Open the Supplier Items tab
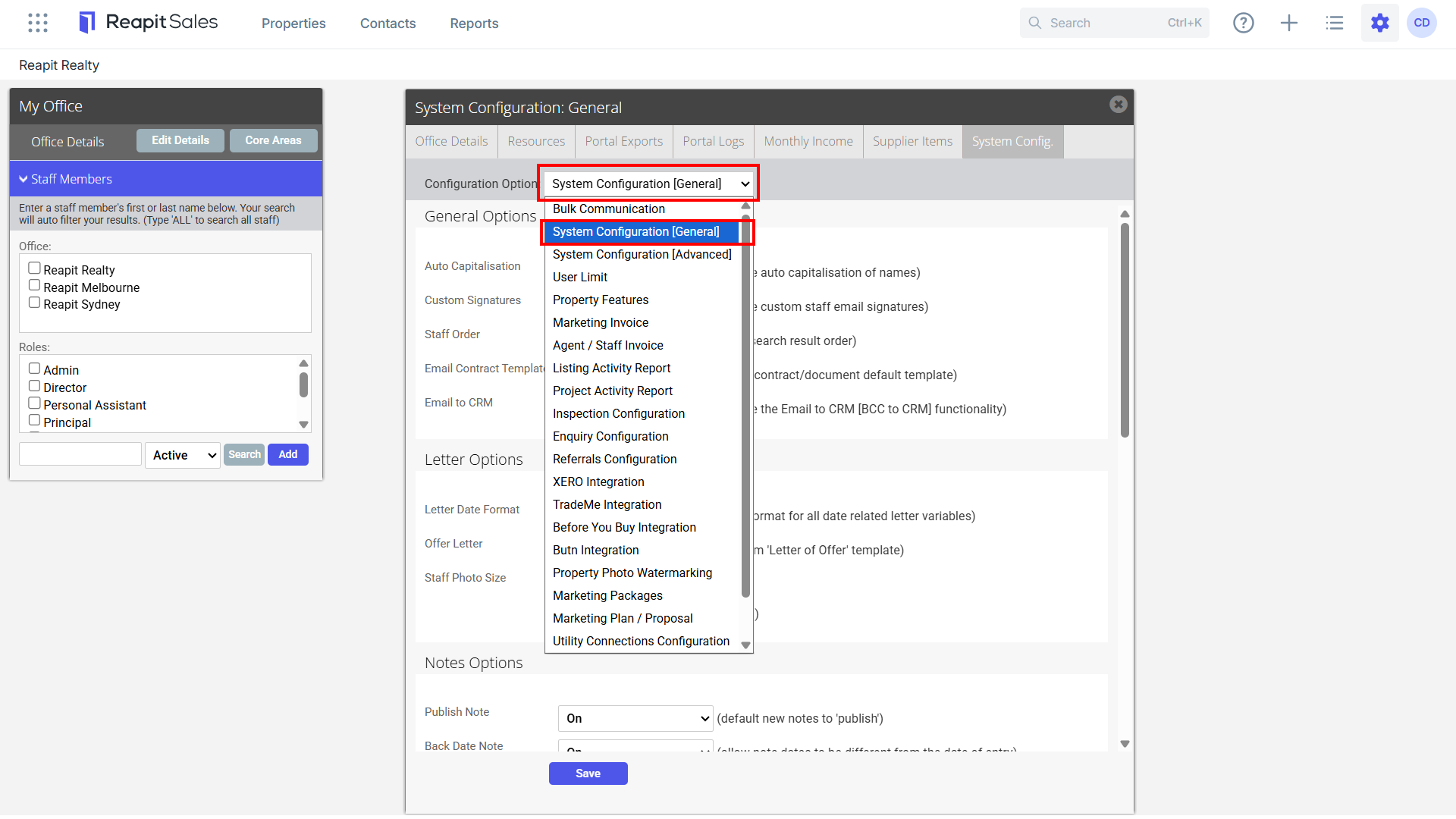Screen dimensions: 1456x819 (912, 142)
